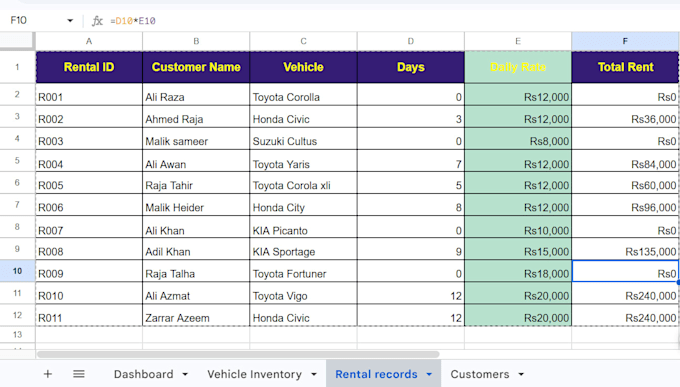The image size is (680, 387).
Task: Add a new sheet with plus icon
Action: click(48, 374)
